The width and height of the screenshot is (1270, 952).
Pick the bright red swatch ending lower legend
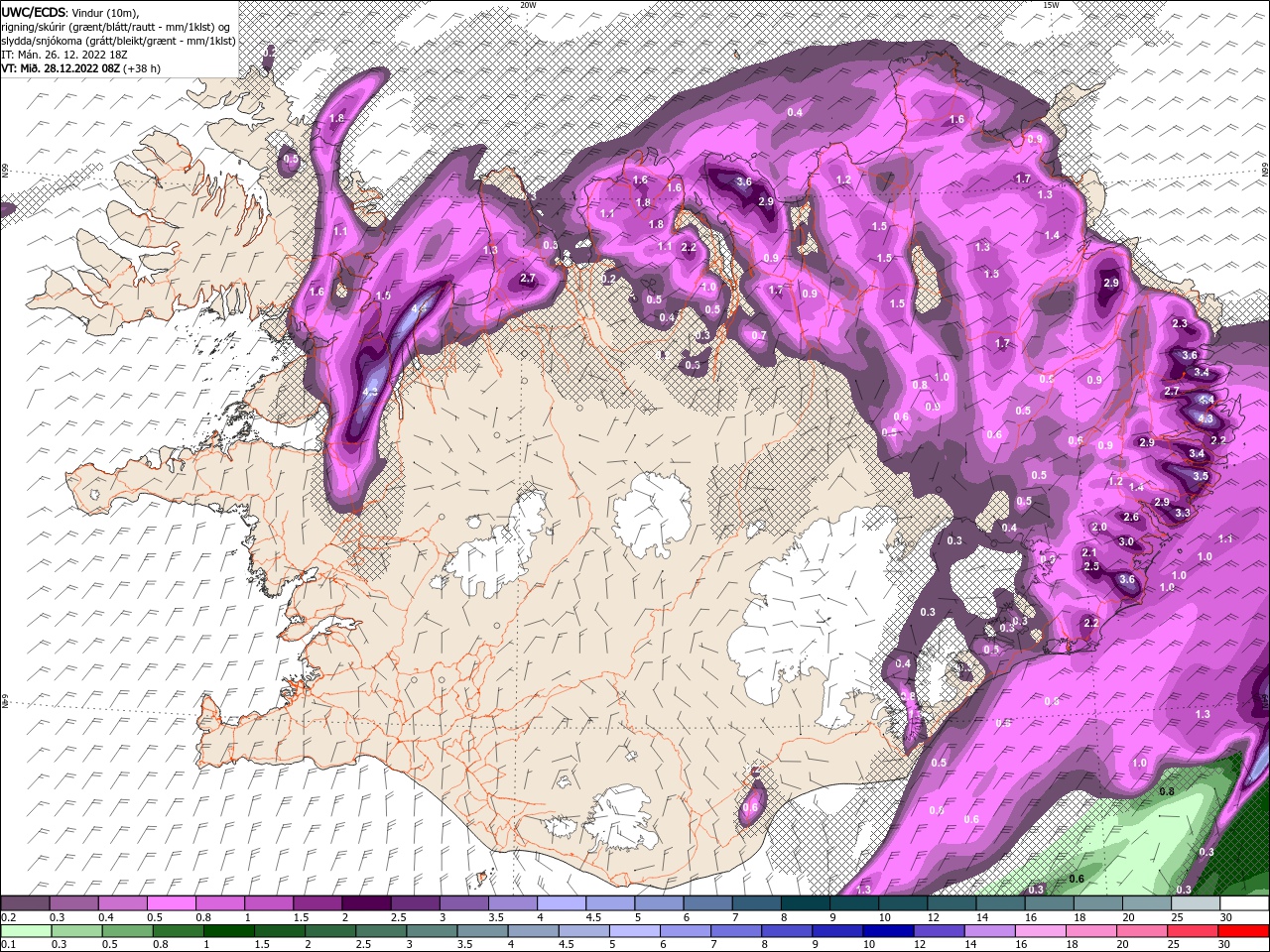1244,931
